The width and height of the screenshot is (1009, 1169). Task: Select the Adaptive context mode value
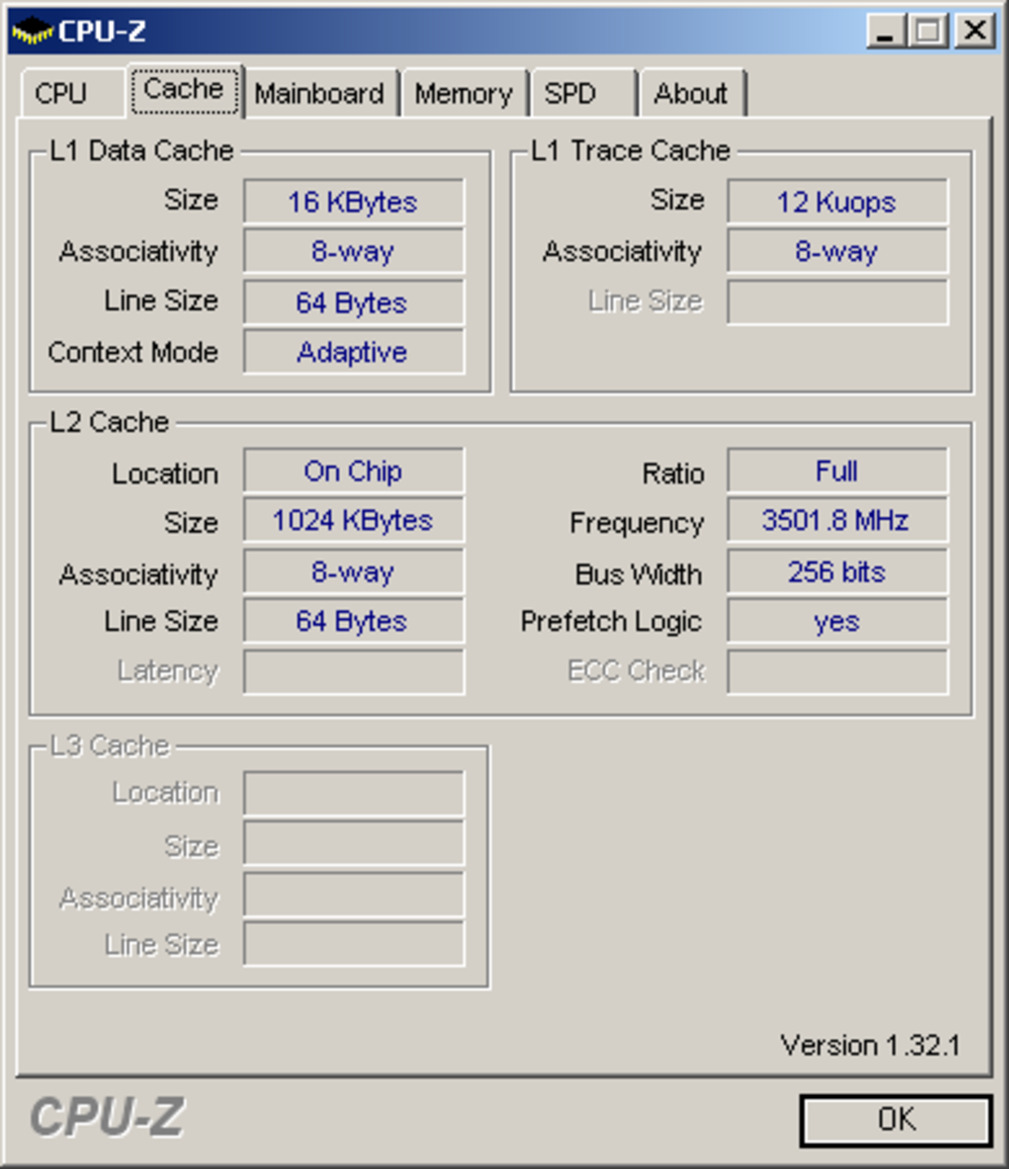[x=353, y=352]
